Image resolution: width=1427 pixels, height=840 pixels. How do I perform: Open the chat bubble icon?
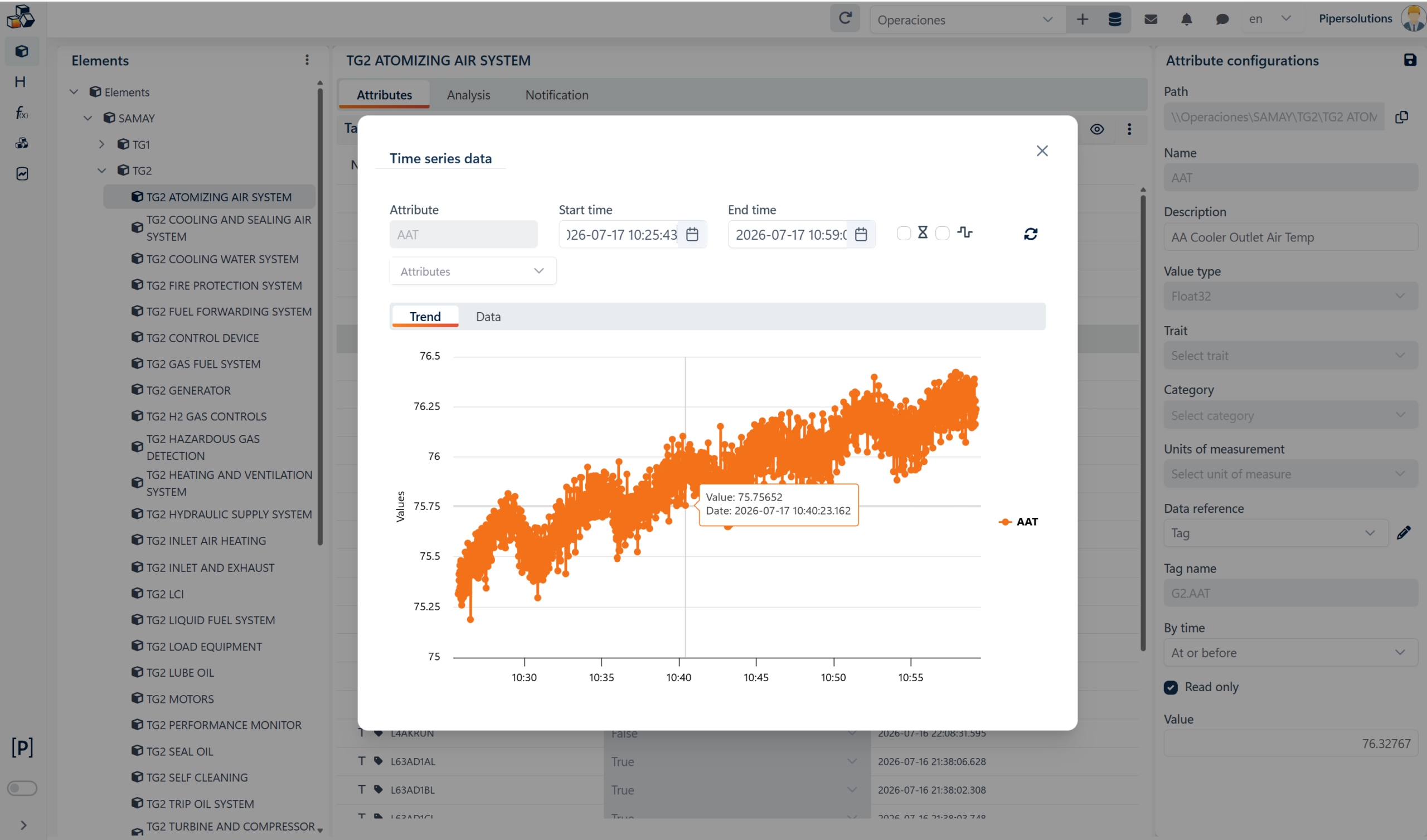(x=1222, y=20)
